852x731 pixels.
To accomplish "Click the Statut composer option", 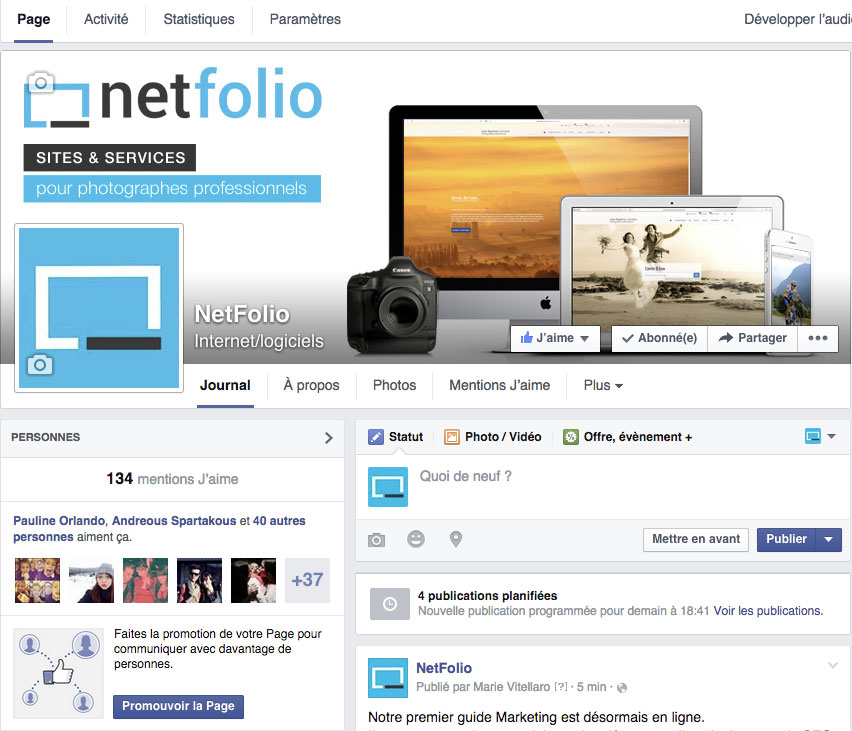I will 395,437.
